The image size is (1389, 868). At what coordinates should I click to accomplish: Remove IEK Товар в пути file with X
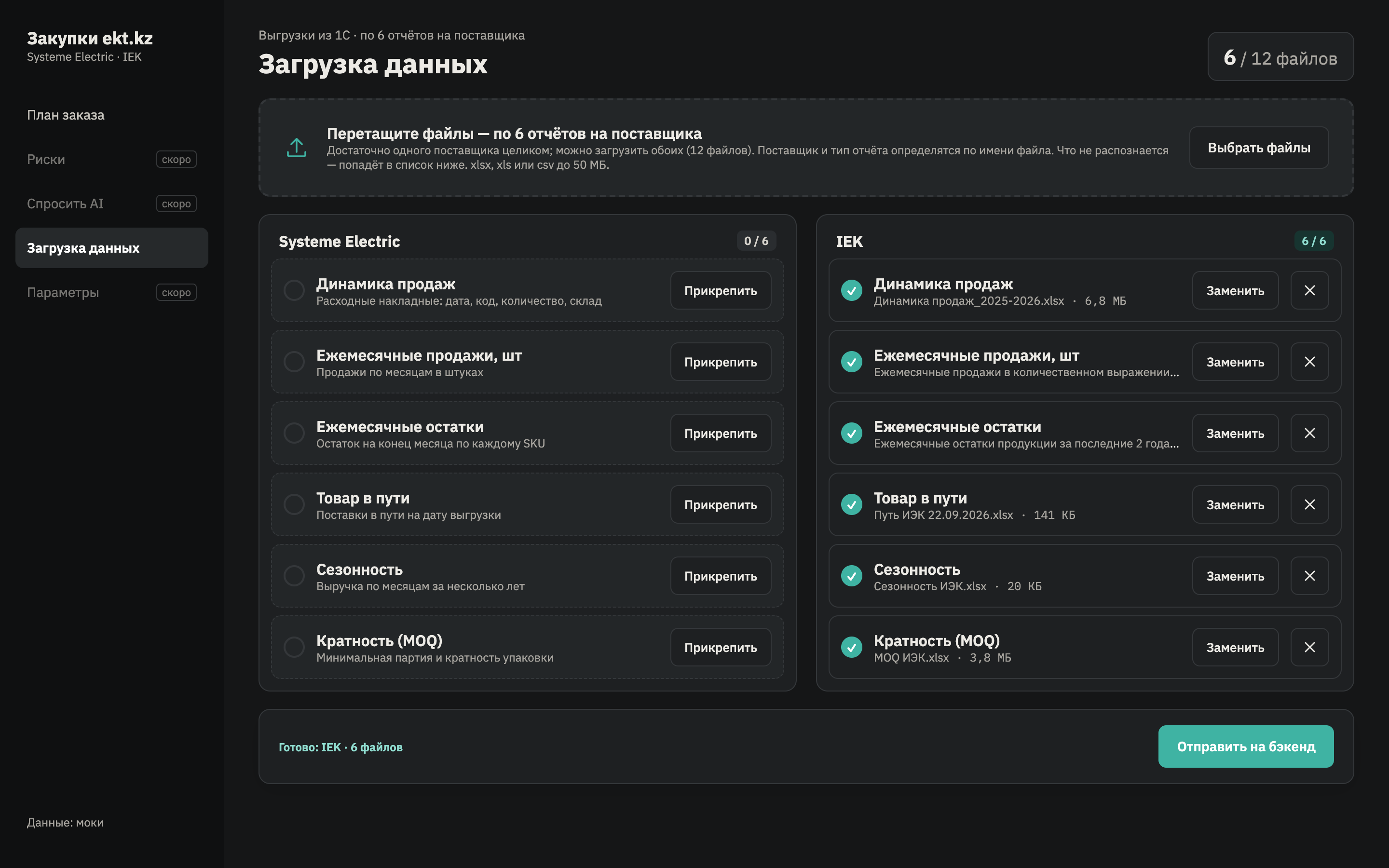coord(1309,504)
